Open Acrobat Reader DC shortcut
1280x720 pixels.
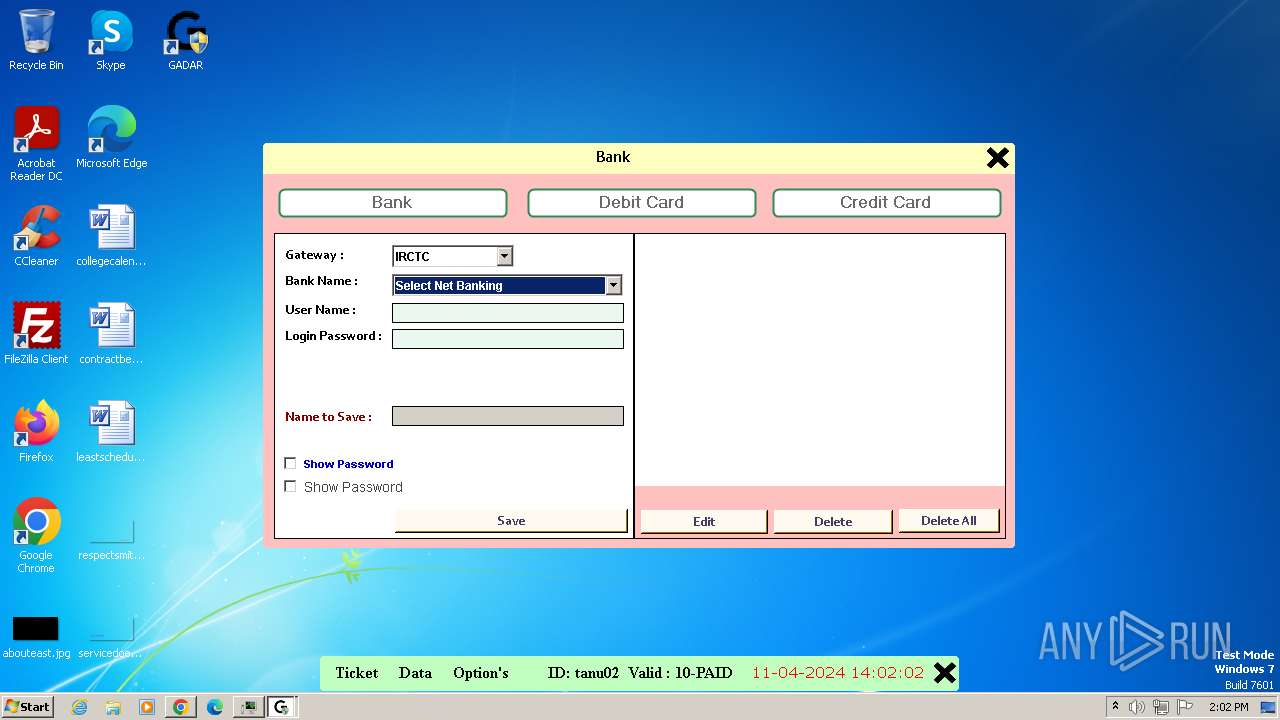pos(36,144)
